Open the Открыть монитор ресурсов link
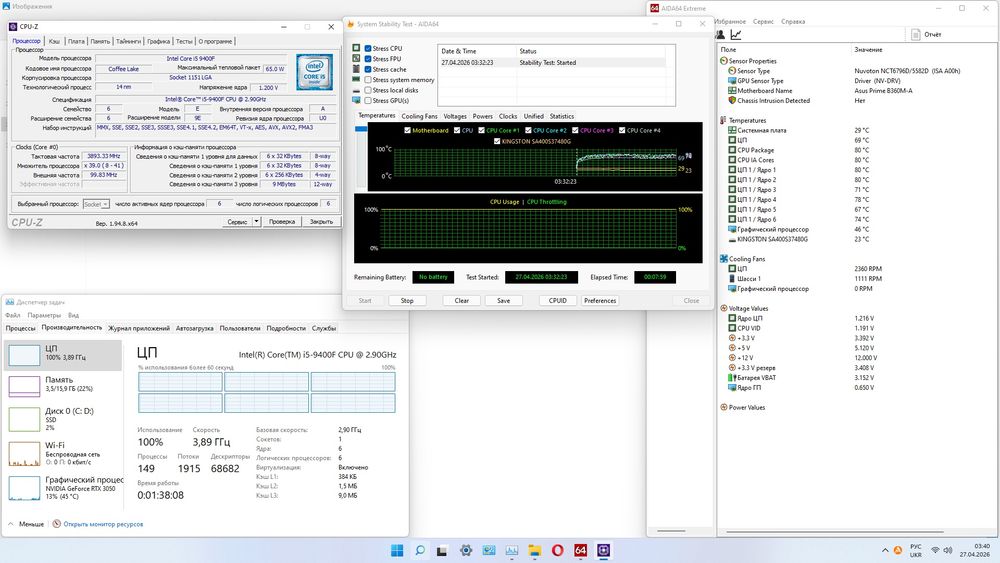1000x563 pixels. (x=103, y=524)
